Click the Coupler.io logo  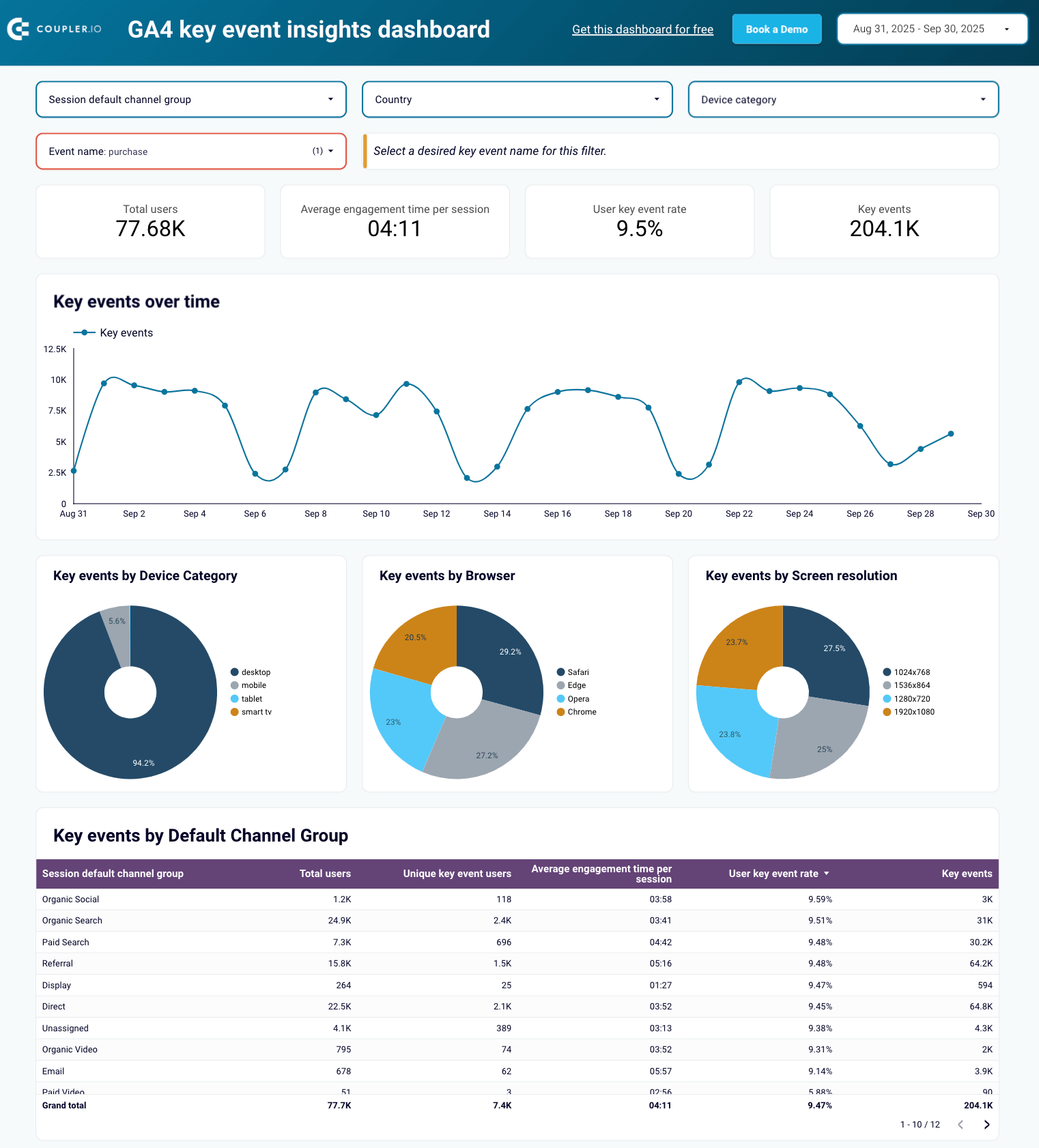tap(55, 29)
